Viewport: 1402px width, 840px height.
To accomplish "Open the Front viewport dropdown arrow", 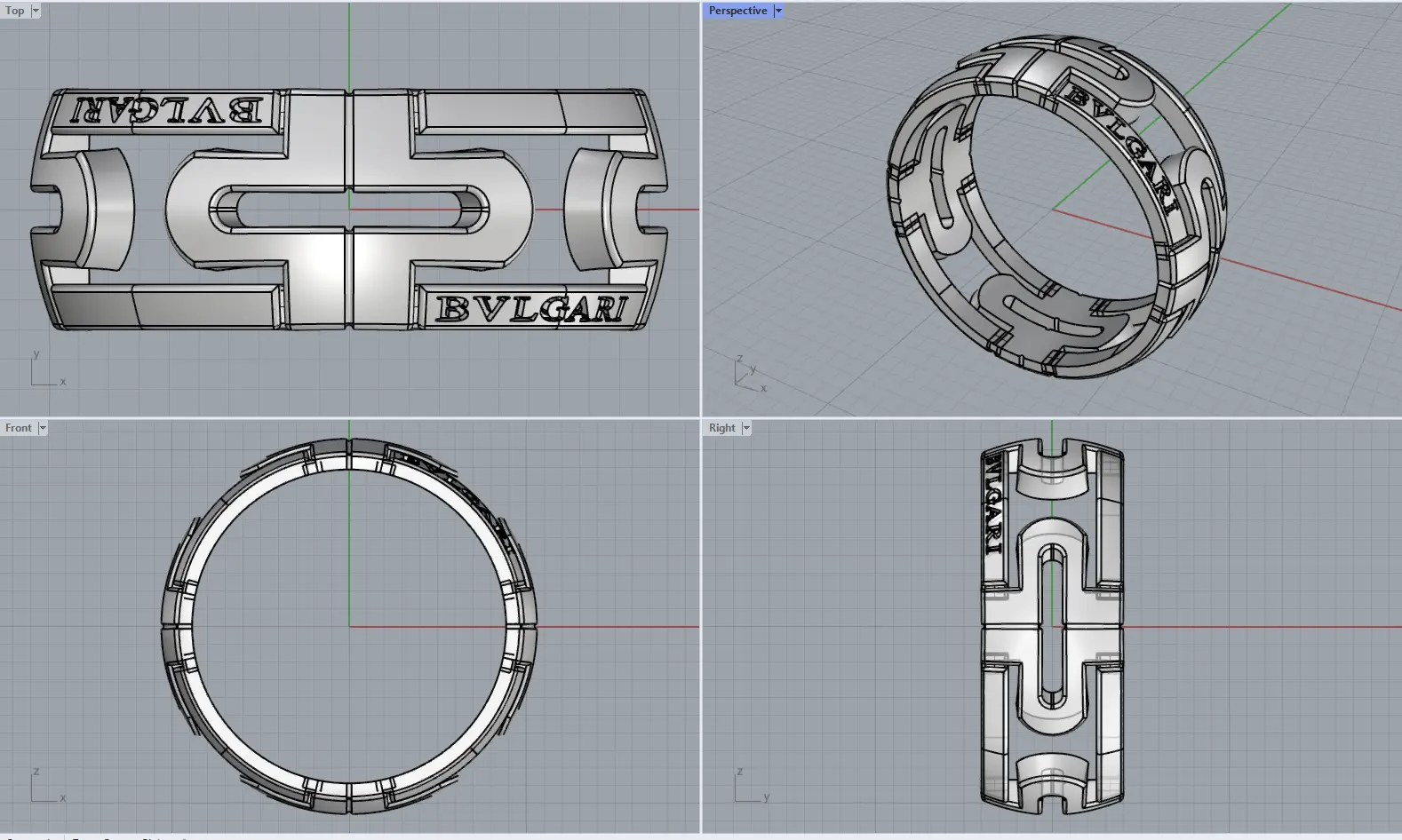I will [x=43, y=428].
